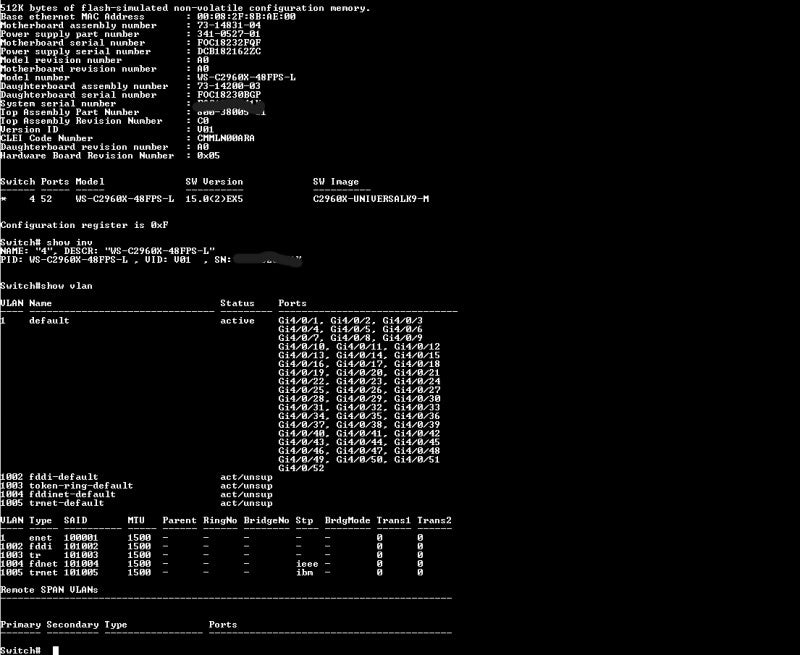Screen dimensions: 800x655
Task: Click the 'BrdgMode' column header
Action: pyautogui.click(x=347, y=520)
